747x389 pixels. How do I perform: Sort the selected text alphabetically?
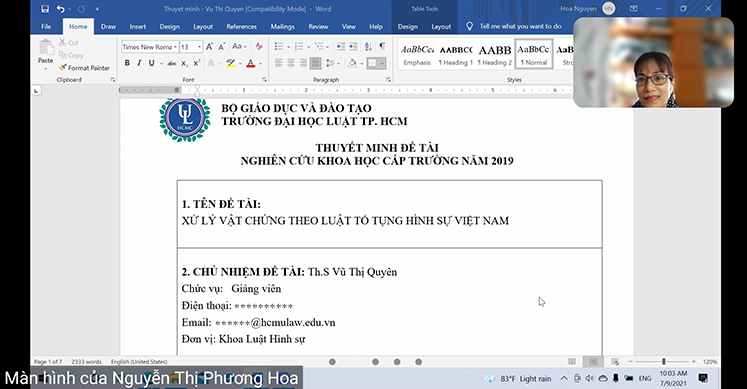point(368,47)
